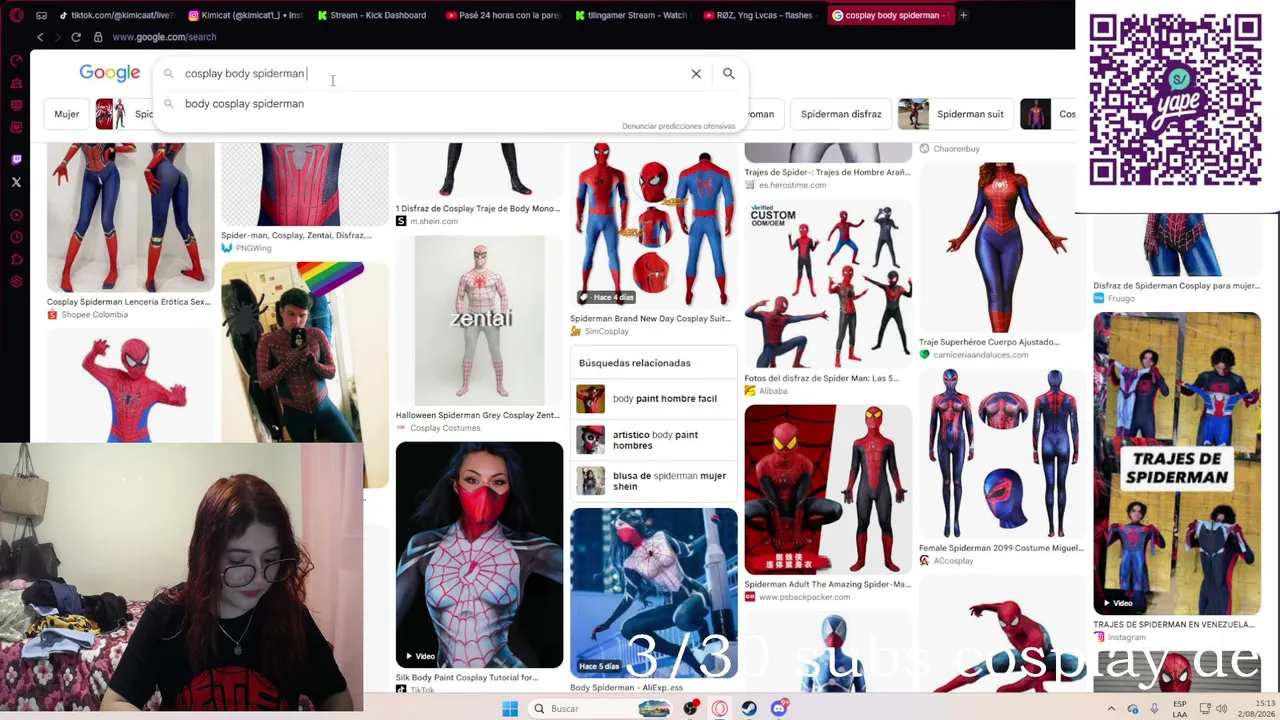
Task: Open the Cosplay Costumes source link
Action: 438,428
